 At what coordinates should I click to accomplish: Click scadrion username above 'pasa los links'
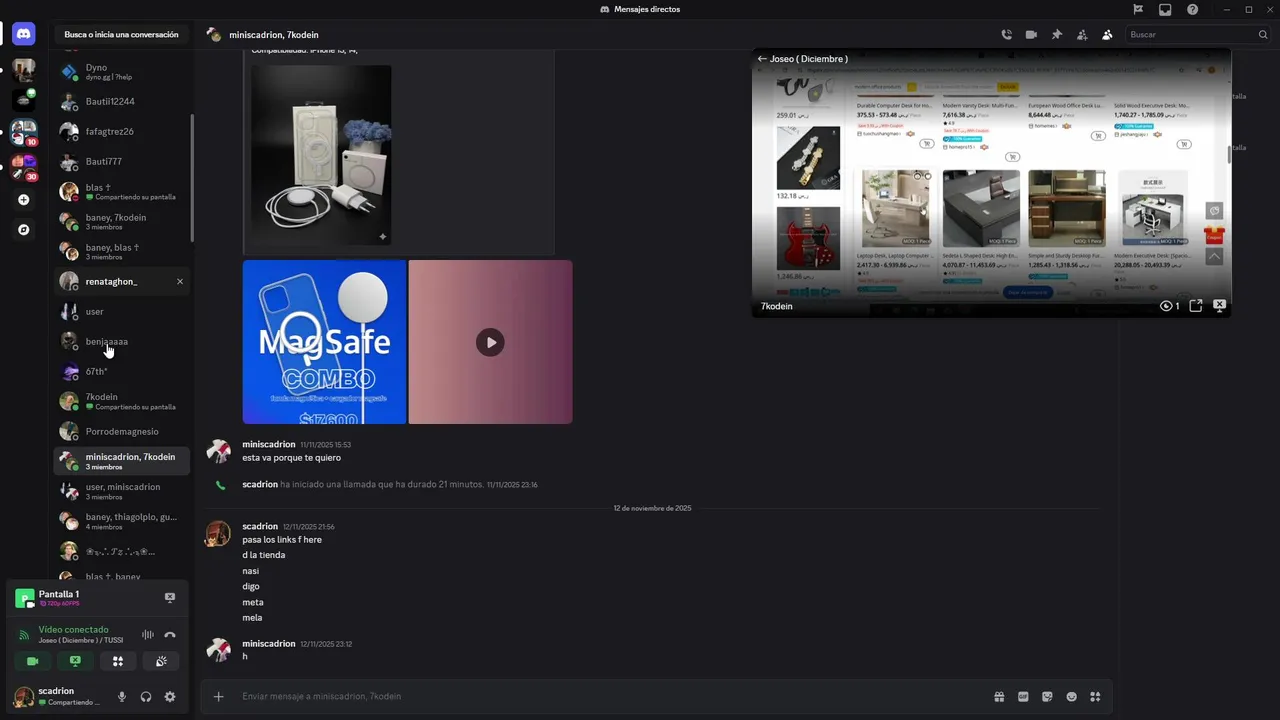click(x=260, y=526)
